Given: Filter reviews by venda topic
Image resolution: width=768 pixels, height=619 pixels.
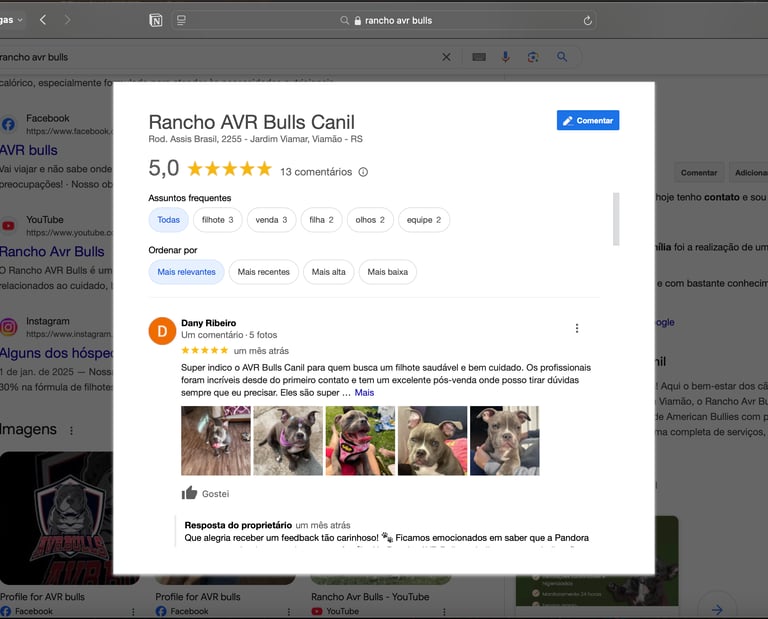Looking at the screenshot, I should [x=271, y=220].
